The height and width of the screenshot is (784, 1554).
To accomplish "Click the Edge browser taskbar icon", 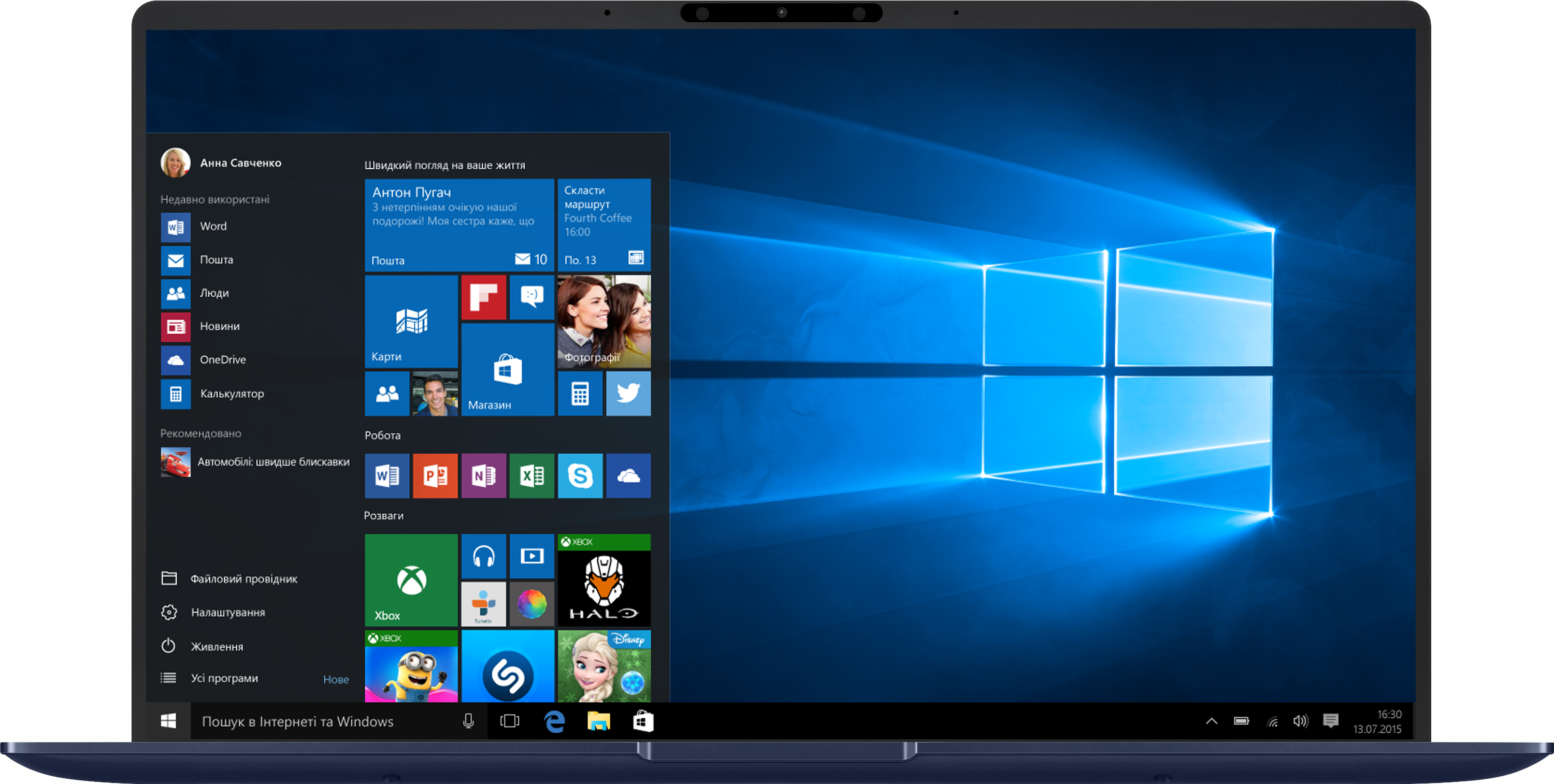I will click(x=554, y=721).
